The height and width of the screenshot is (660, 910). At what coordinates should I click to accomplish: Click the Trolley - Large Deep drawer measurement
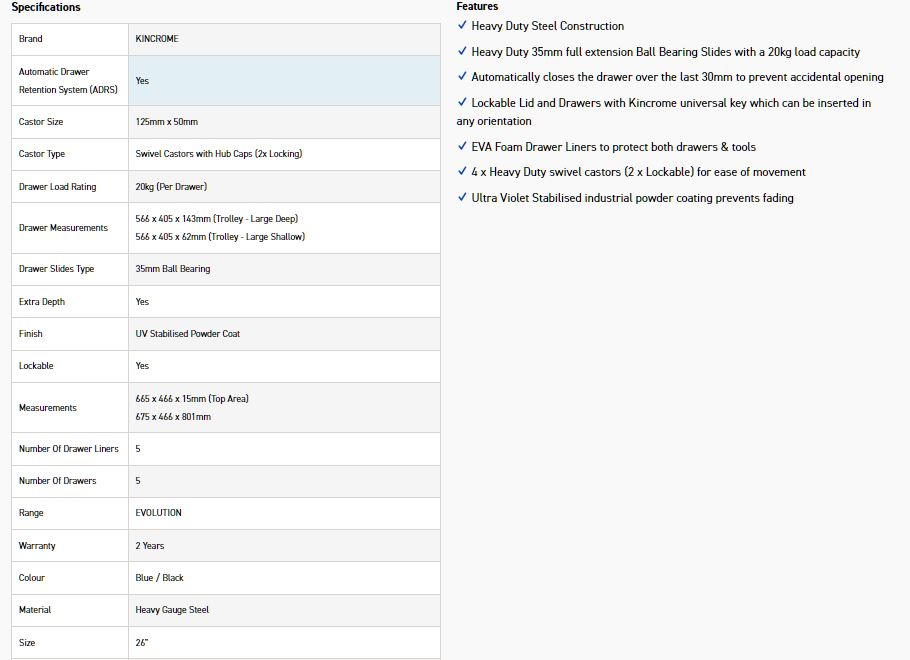pyautogui.click(x=216, y=219)
